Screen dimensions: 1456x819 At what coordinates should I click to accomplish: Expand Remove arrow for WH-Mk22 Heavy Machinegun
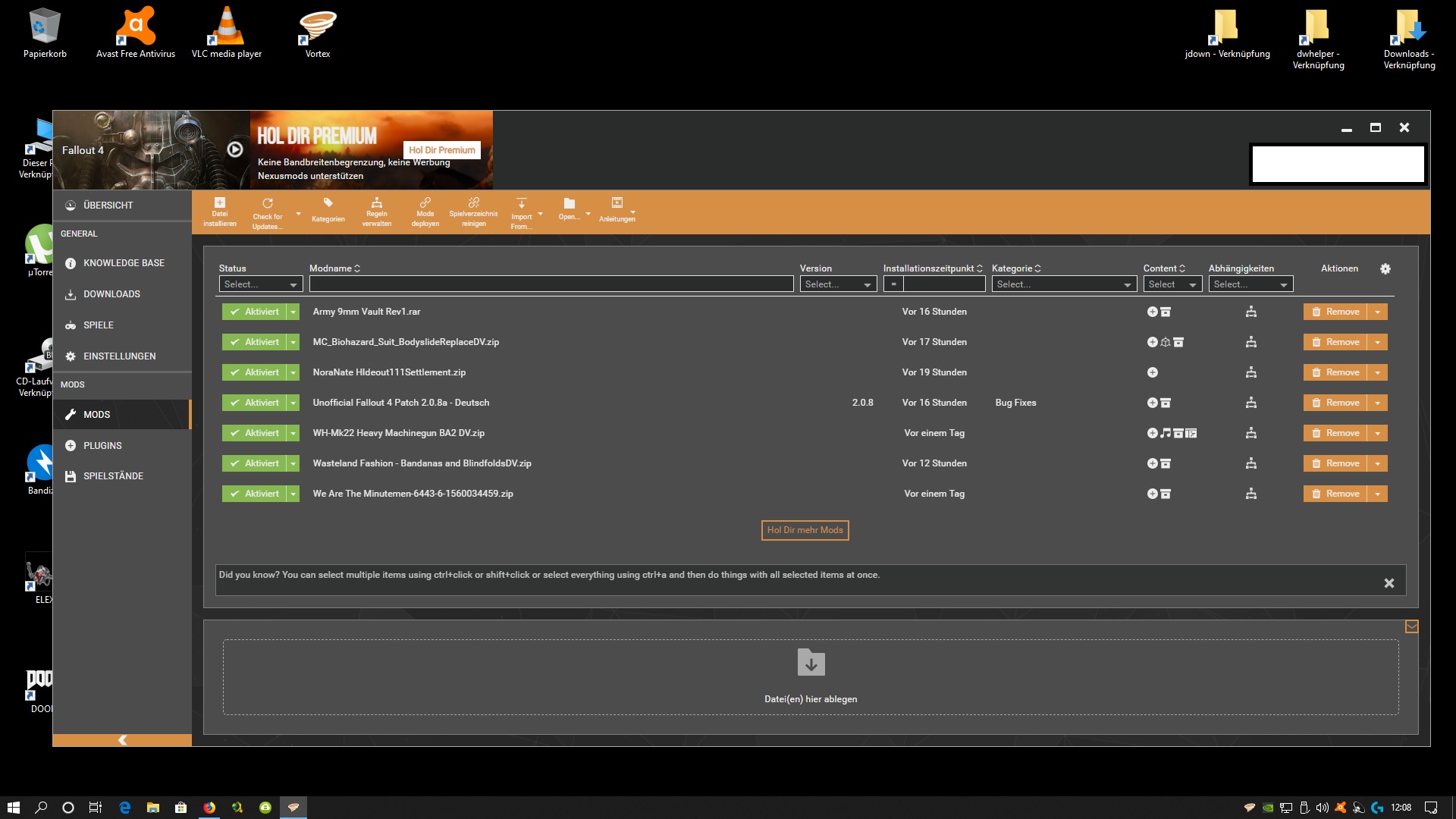[1377, 433]
